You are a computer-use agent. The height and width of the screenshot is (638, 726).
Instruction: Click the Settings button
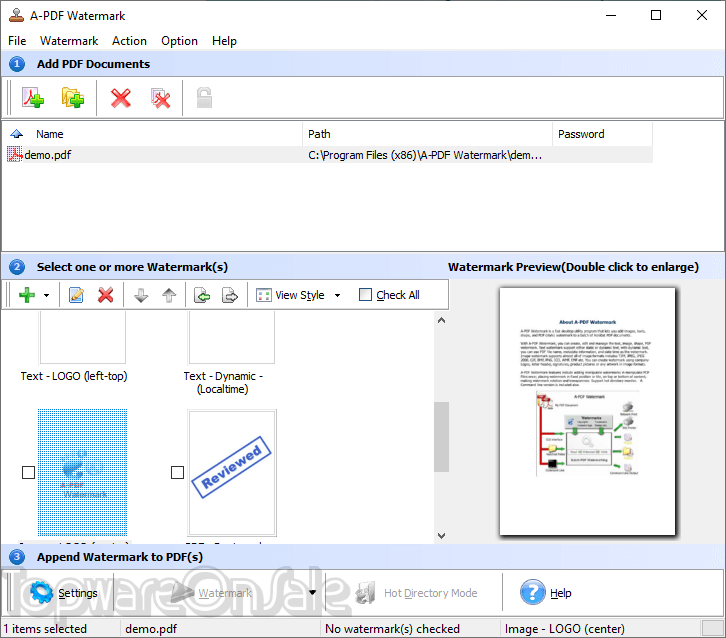(x=63, y=593)
